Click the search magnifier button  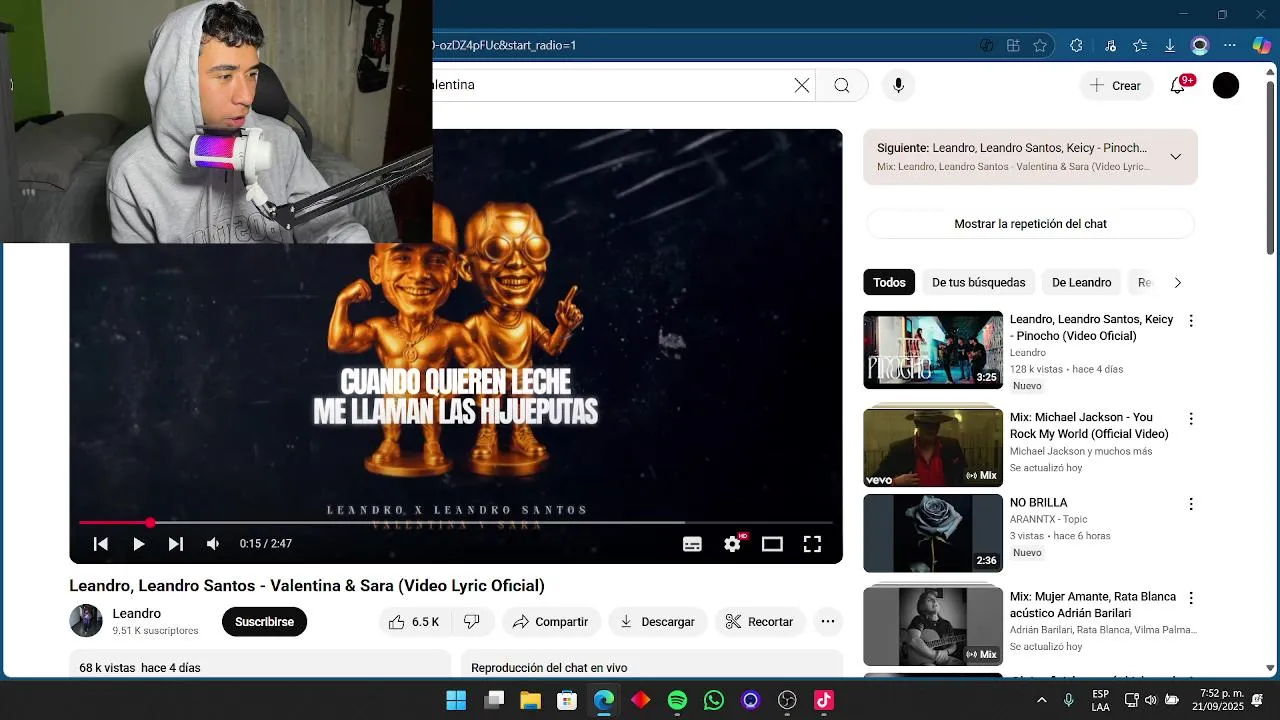(x=842, y=85)
